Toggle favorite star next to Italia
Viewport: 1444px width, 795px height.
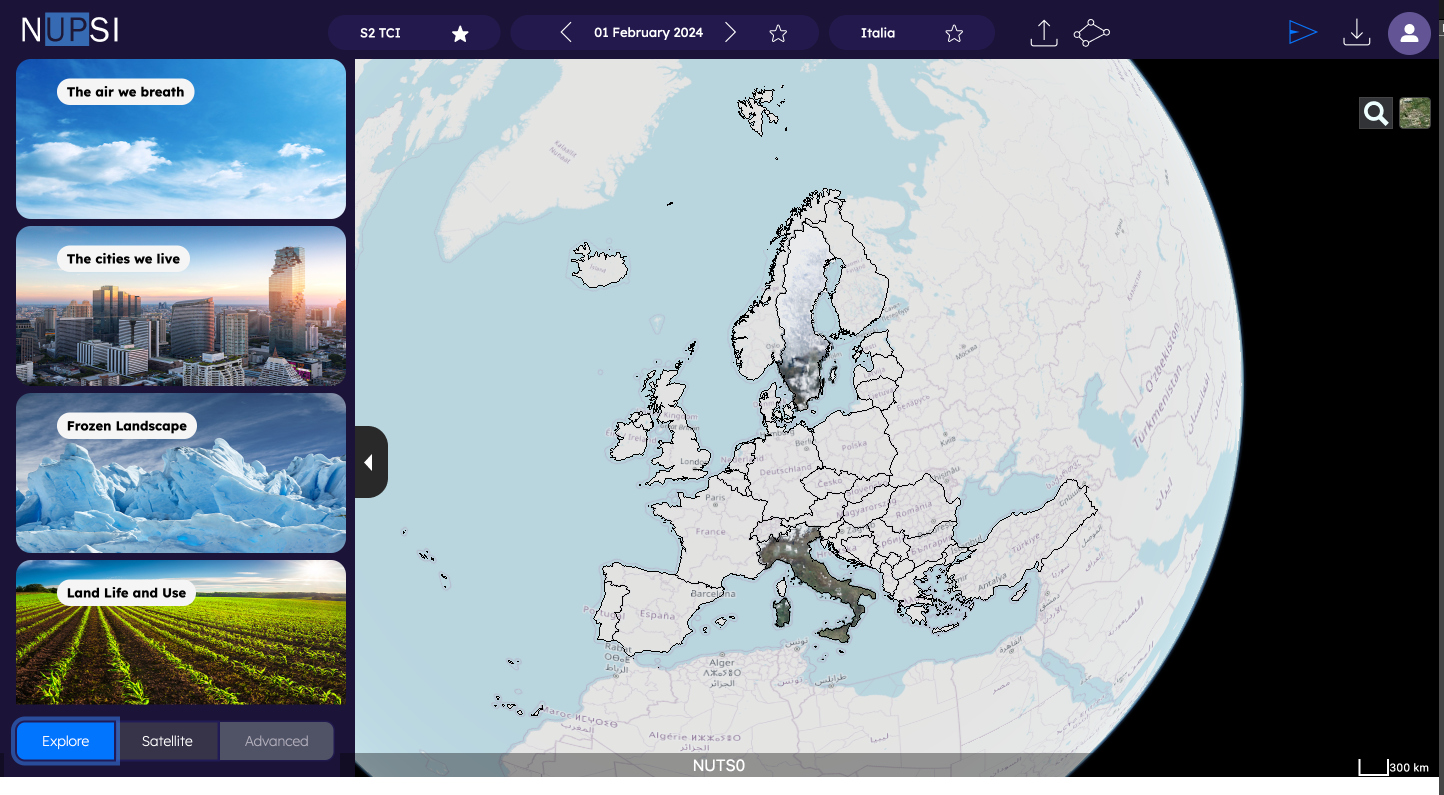pyautogui.click(x=954, y=34)
